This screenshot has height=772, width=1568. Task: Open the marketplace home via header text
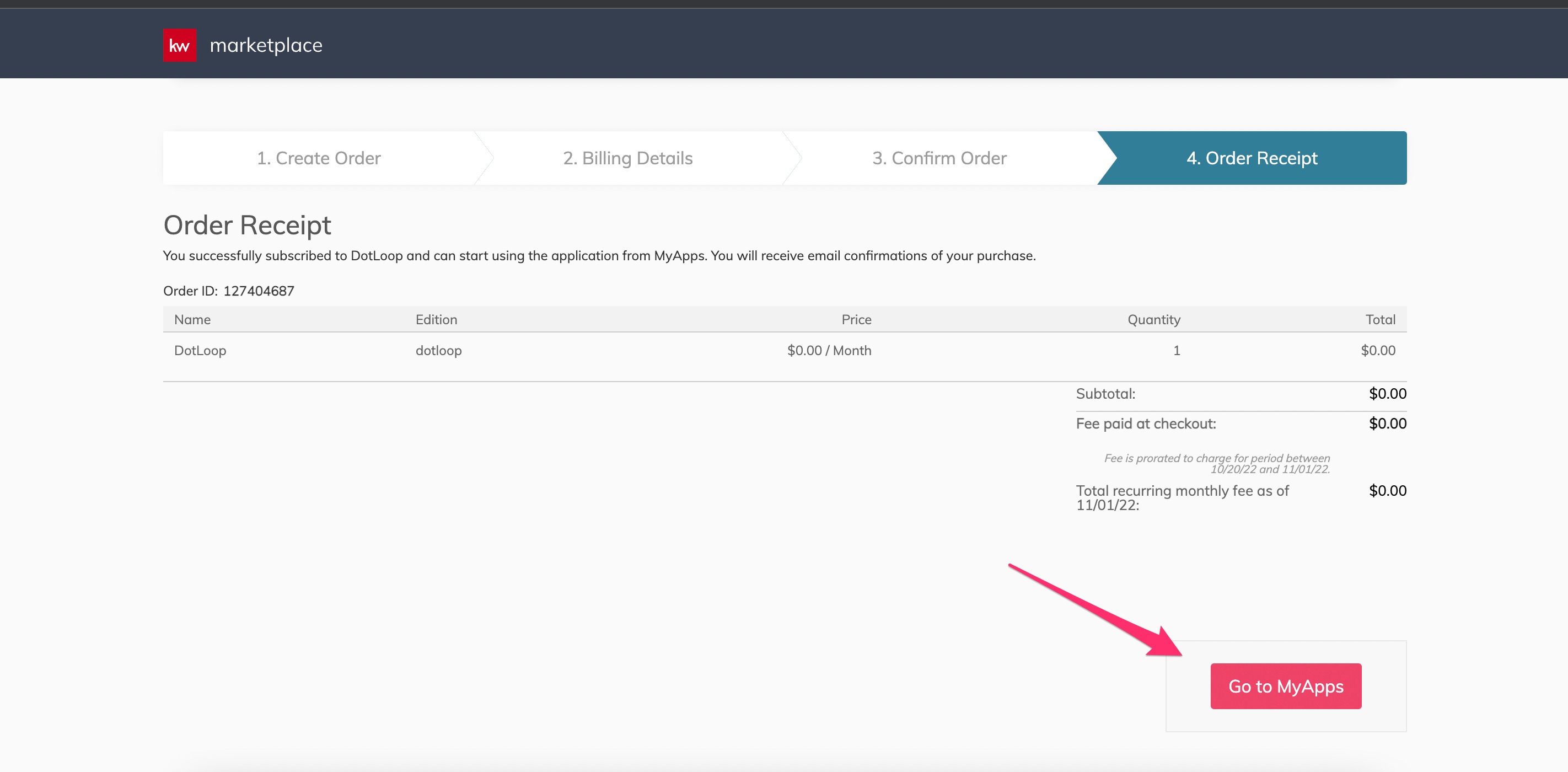(266, 45)
